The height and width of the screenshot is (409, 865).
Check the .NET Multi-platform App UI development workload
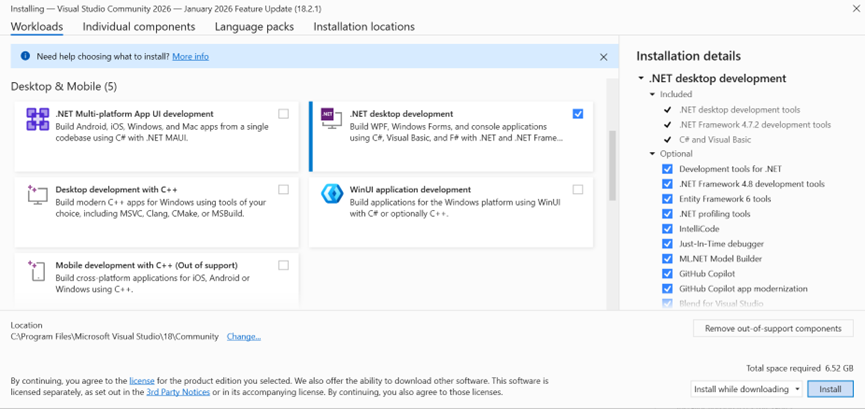(x=283, y=114)
